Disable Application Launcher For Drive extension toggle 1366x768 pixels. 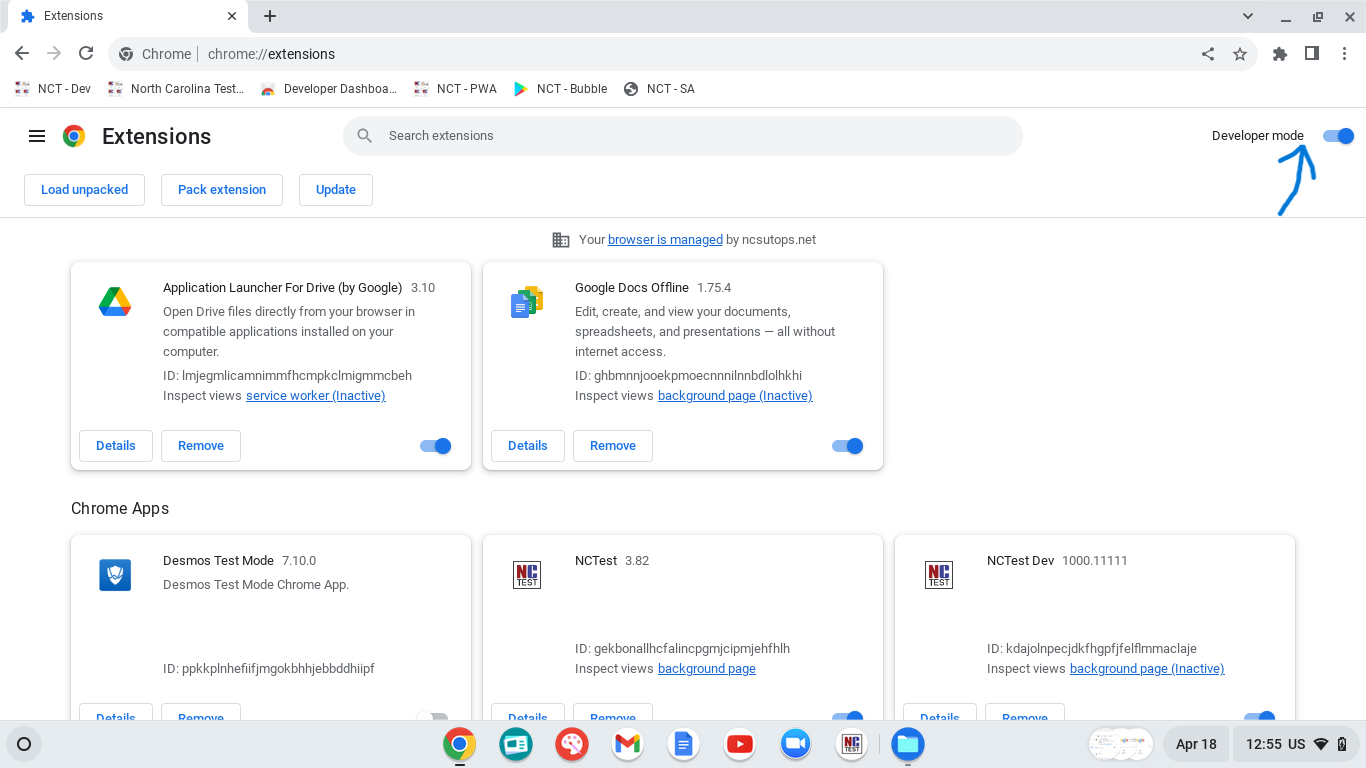[x=436, y=446]
